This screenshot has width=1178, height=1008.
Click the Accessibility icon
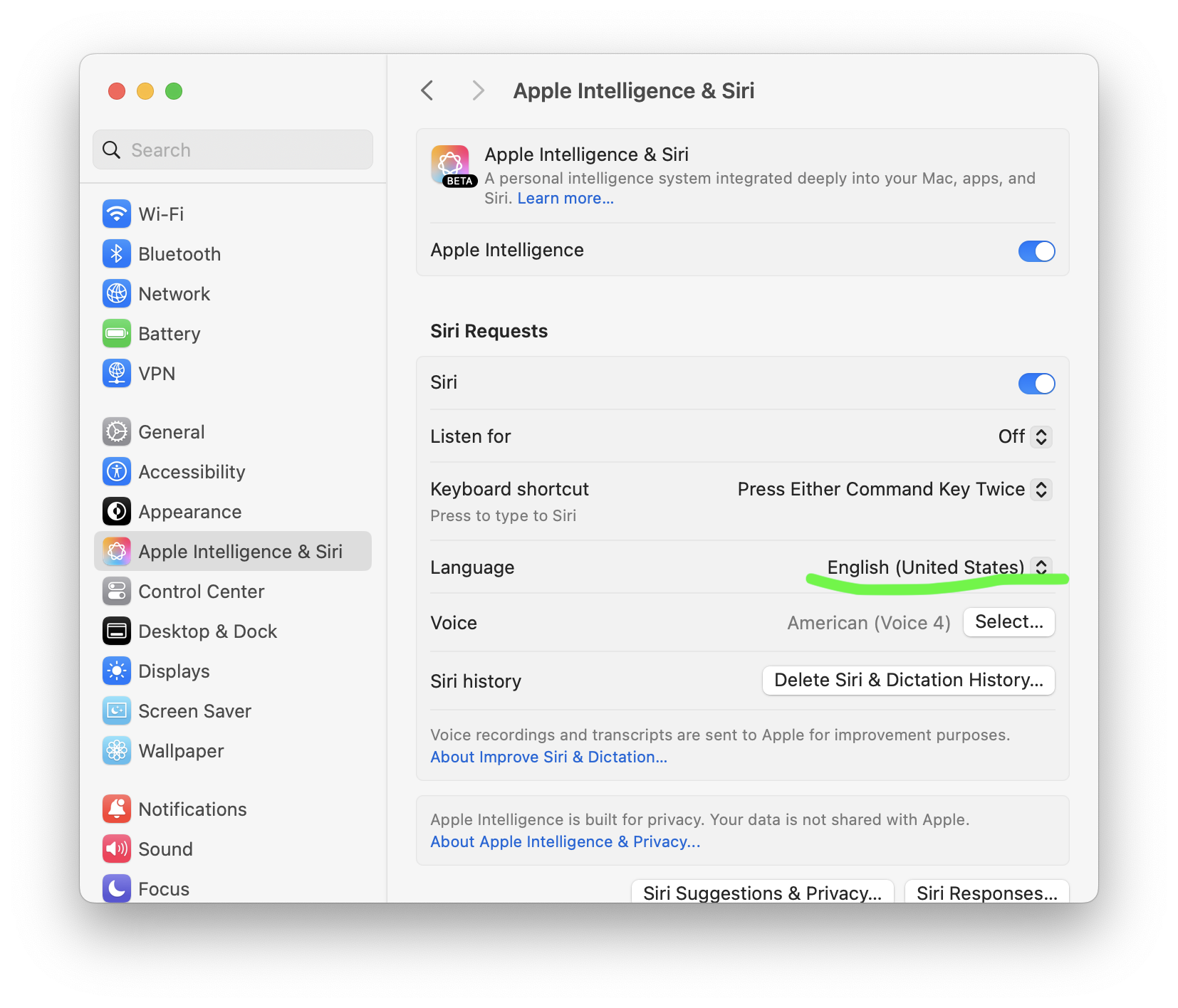click(x=117, y=471)
